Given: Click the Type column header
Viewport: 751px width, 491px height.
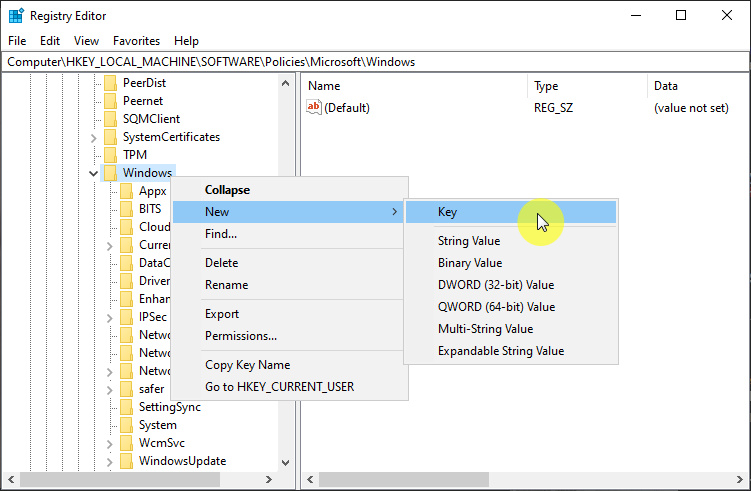Looking at the screenshot, I should point(546,86).
